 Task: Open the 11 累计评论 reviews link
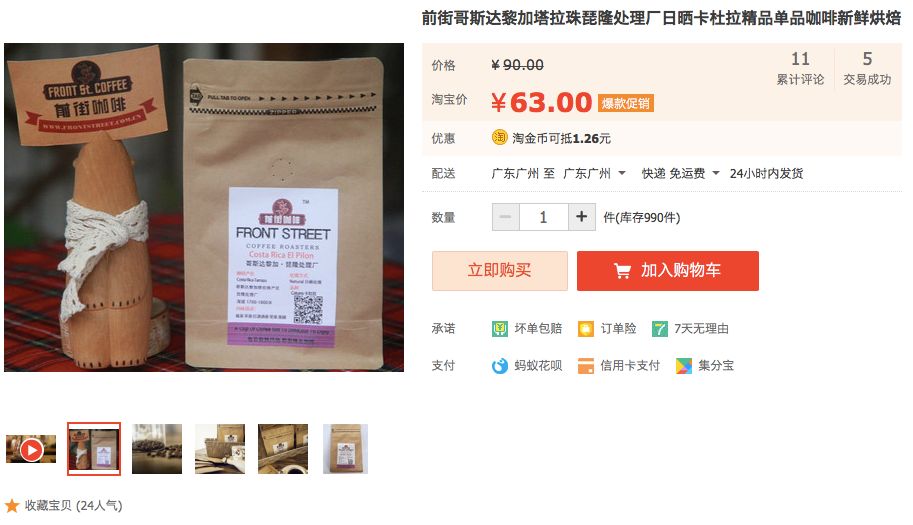[800, 69]
